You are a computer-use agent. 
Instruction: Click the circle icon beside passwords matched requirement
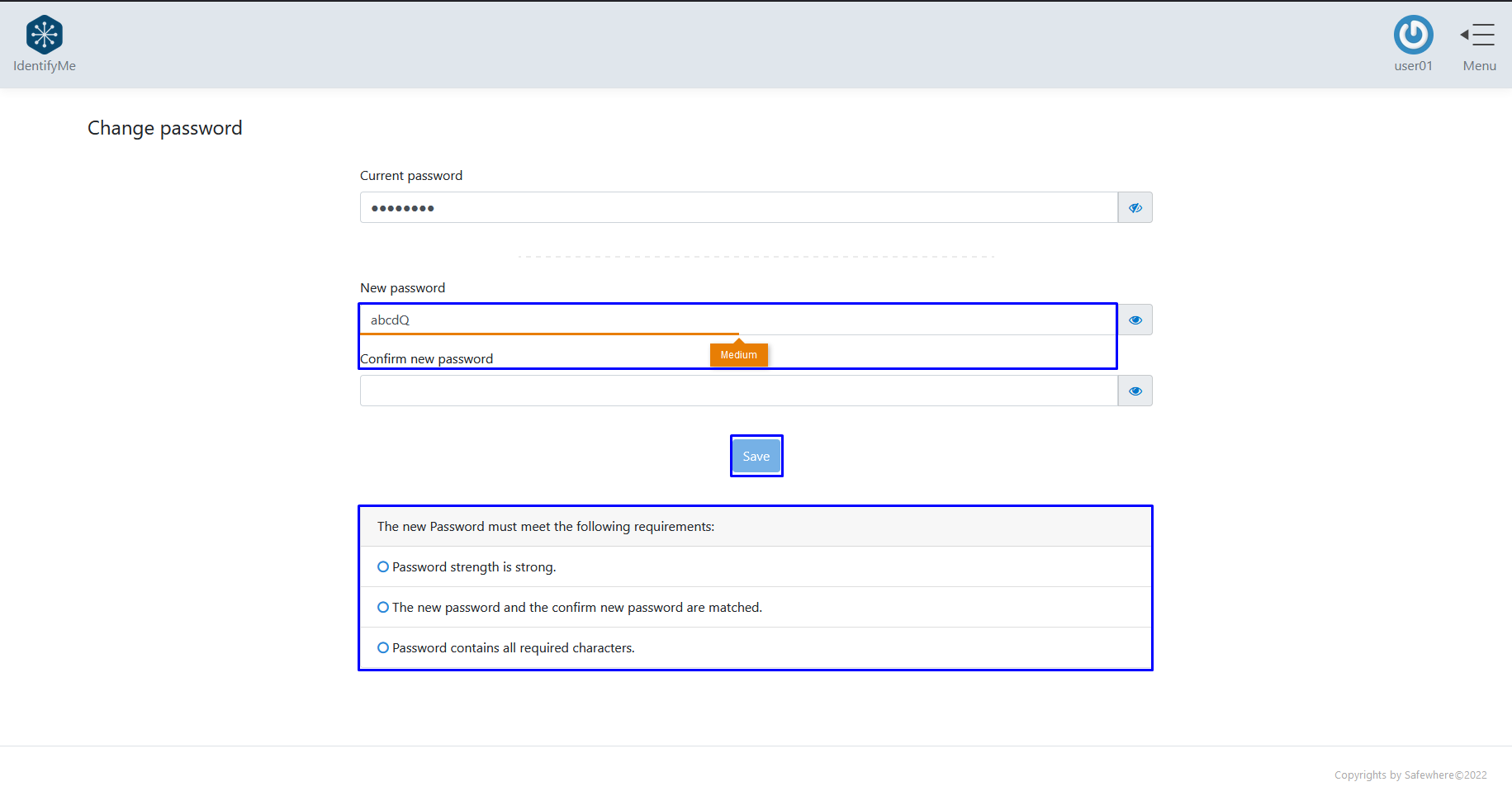coord(383,607)
